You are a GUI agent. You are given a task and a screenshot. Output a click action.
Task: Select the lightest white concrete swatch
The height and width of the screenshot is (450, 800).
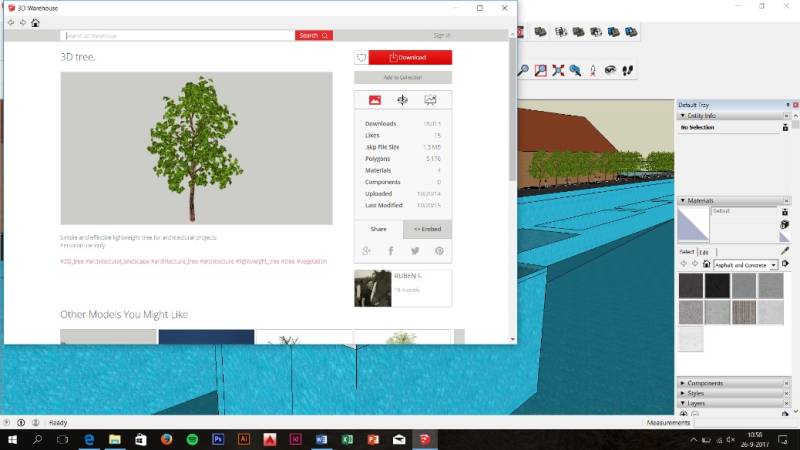pos(691,338)
